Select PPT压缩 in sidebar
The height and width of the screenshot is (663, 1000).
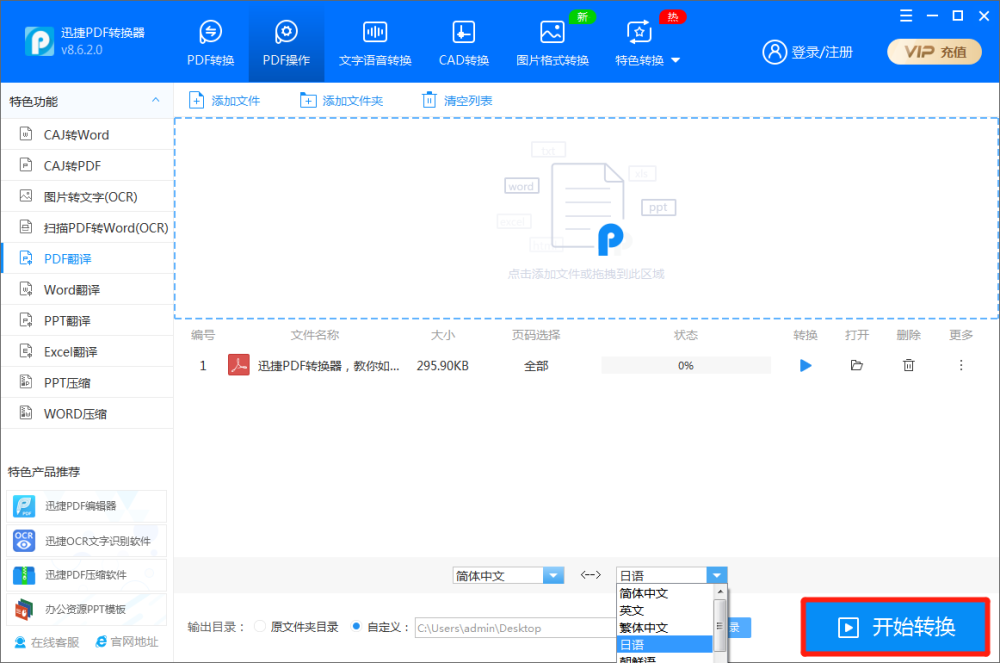point(87,382)
